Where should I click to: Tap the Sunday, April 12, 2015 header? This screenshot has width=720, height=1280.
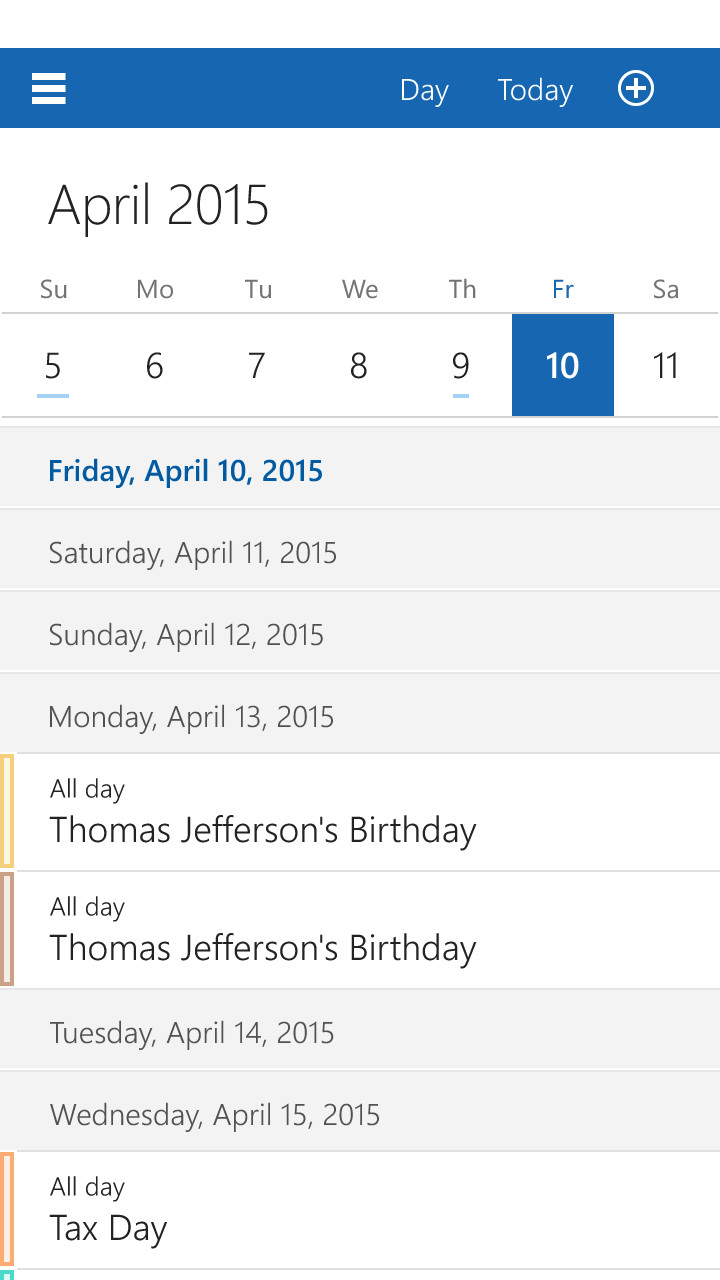[186, 634]
